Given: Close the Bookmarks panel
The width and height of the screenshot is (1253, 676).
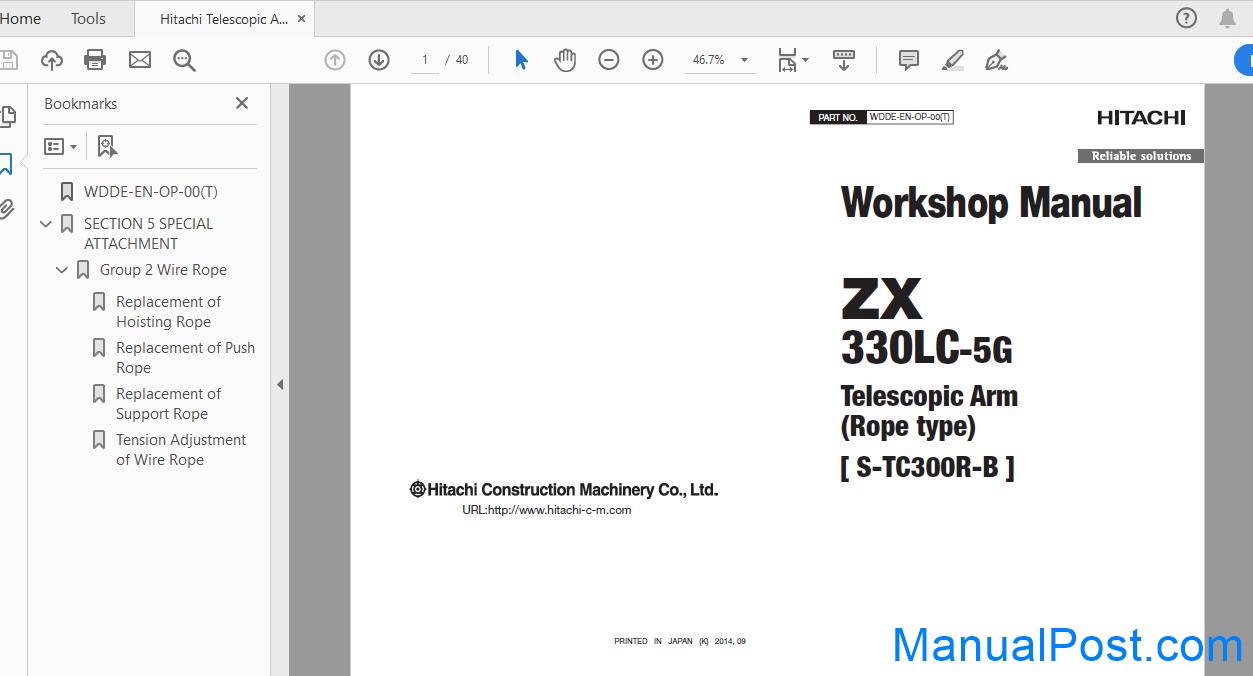Looking at the screenshot, I should [242, 103].
